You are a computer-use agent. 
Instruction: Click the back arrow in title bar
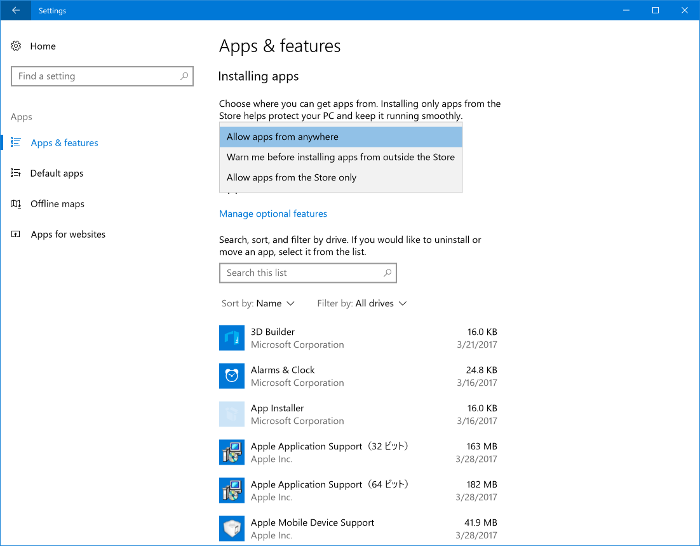coord(16,10)
